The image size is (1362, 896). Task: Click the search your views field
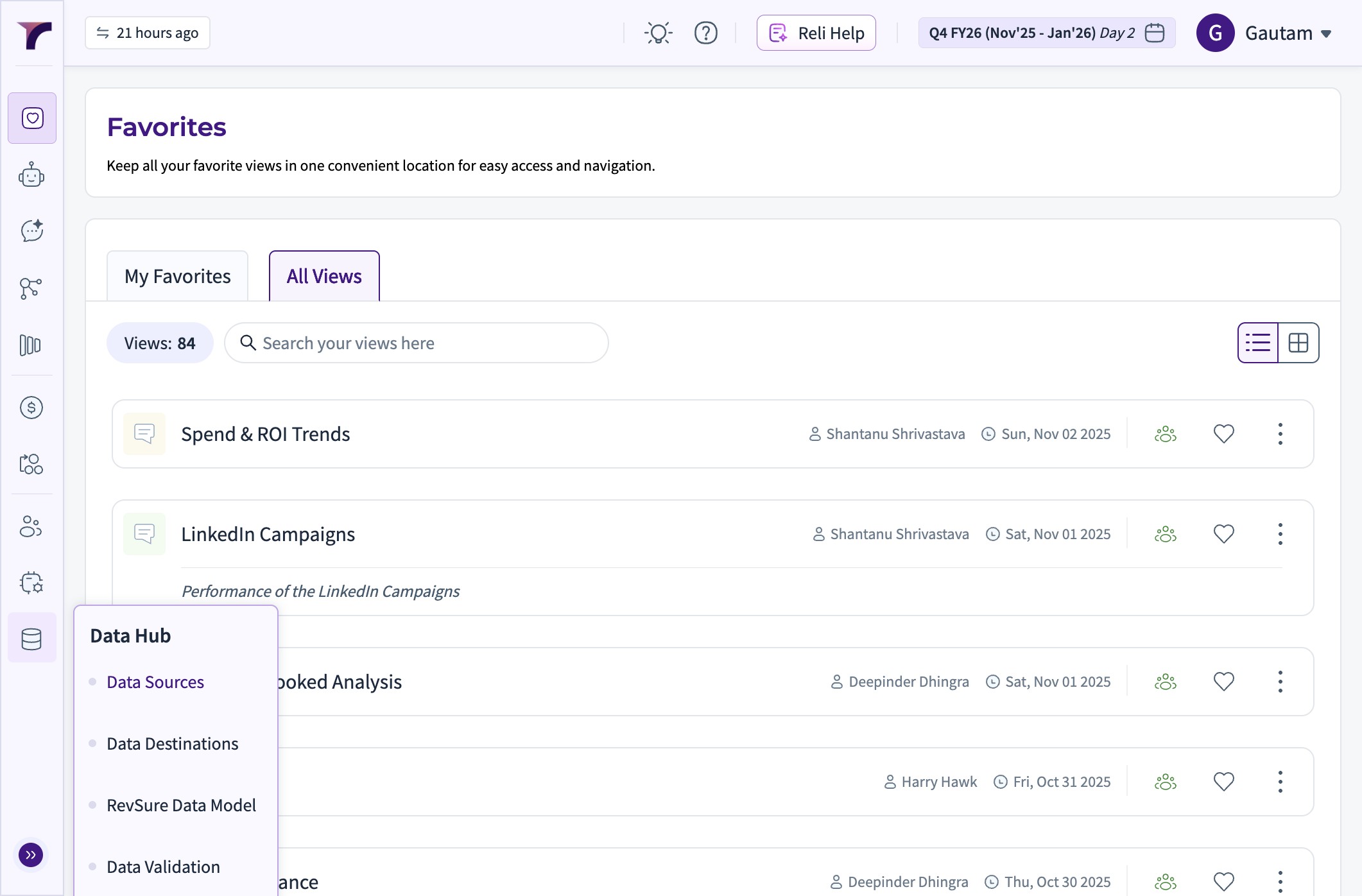pos(416,343)
